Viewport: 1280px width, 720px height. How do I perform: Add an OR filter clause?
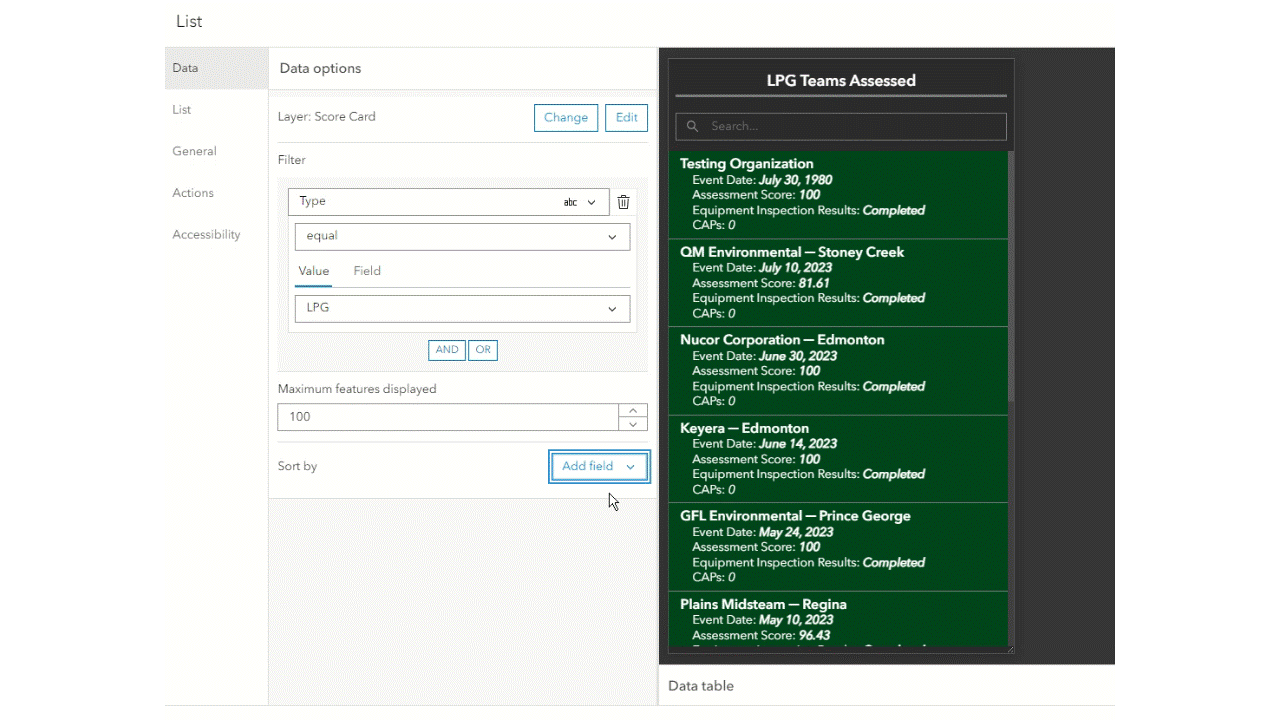click(x=483, y=350)
